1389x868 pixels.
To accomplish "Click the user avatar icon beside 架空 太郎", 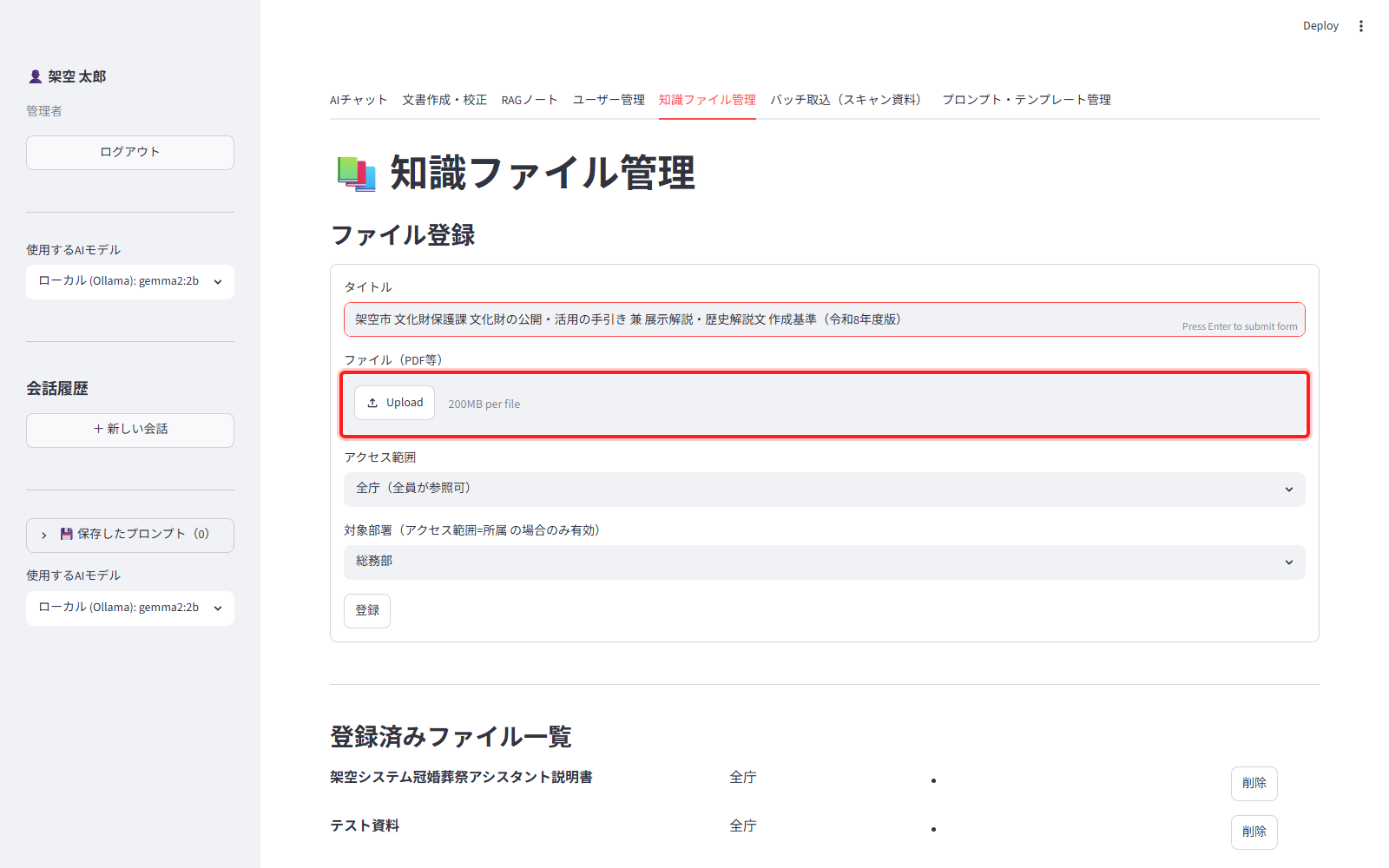I will coord(35,76).
